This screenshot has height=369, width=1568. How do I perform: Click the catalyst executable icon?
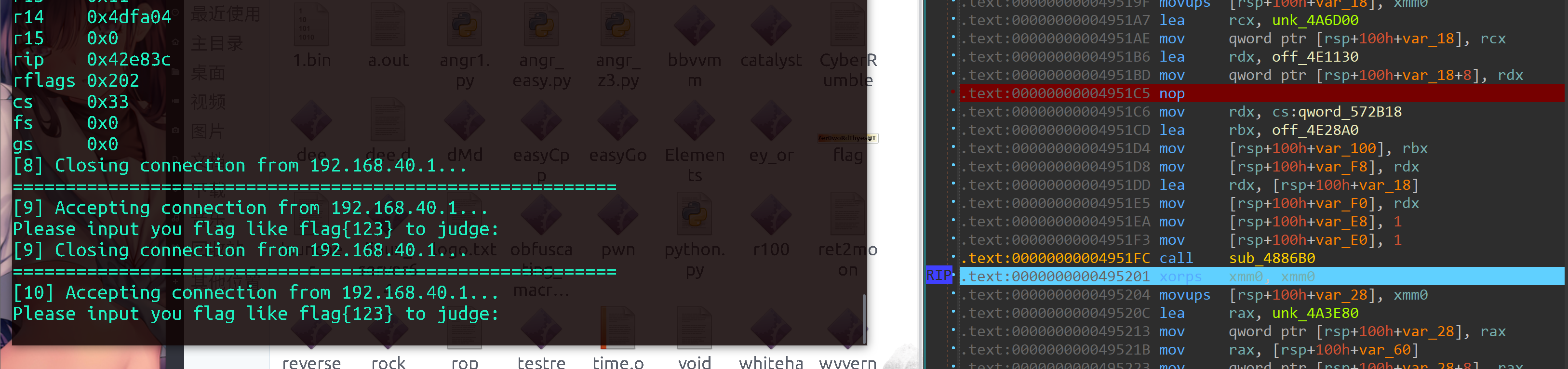771,26
